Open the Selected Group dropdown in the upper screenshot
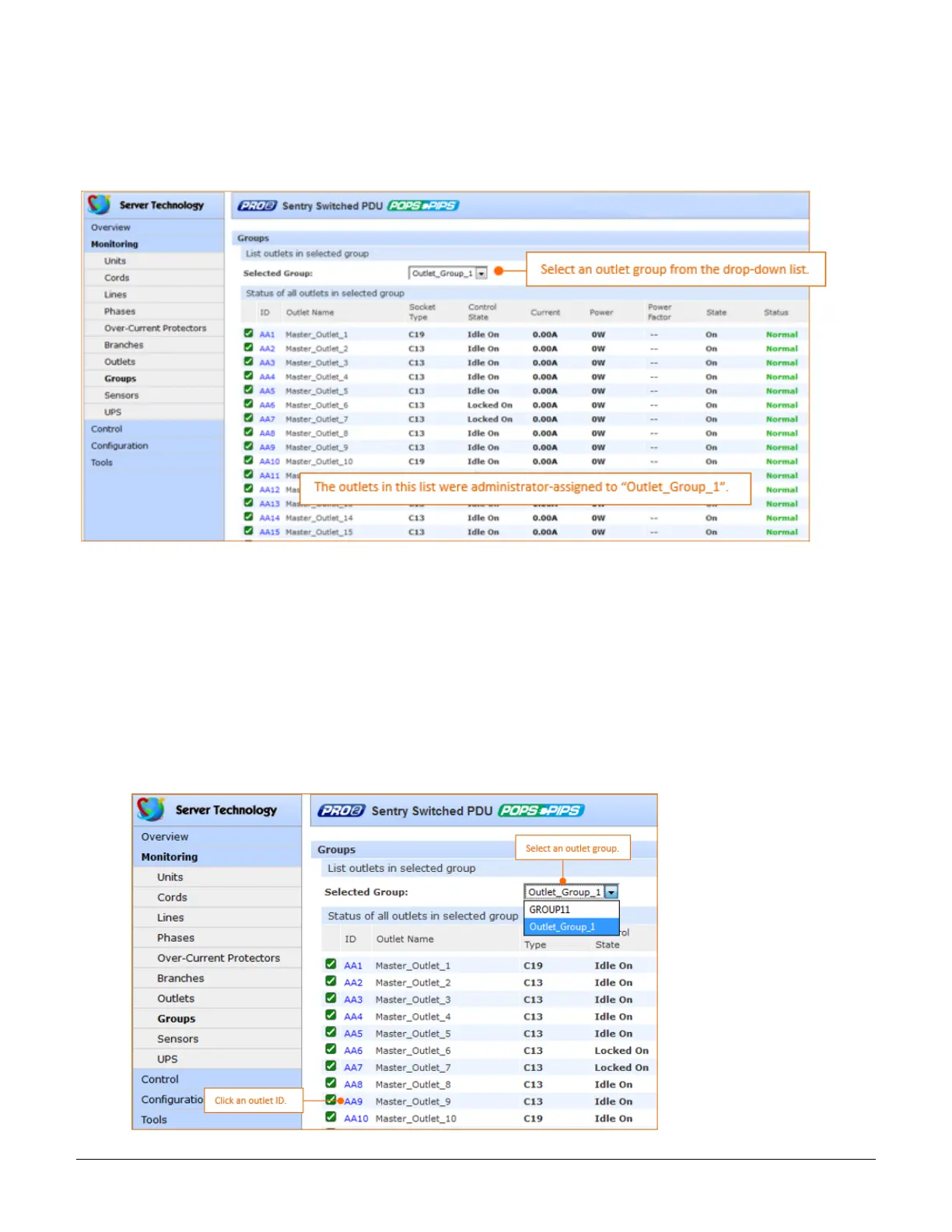952x1232 pixels. pos(448,273)
